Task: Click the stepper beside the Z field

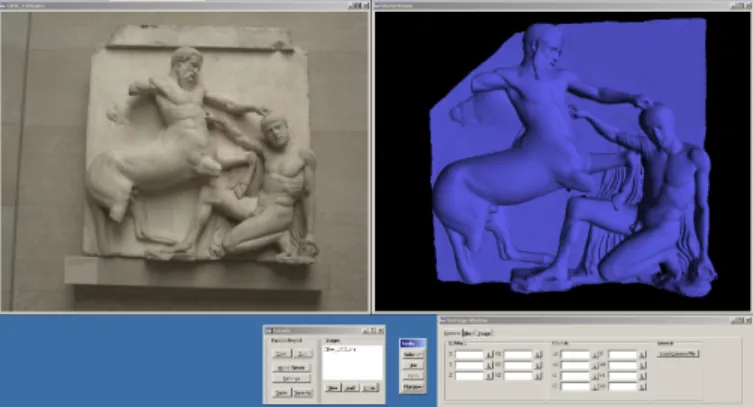Action: tap(489, 376)
